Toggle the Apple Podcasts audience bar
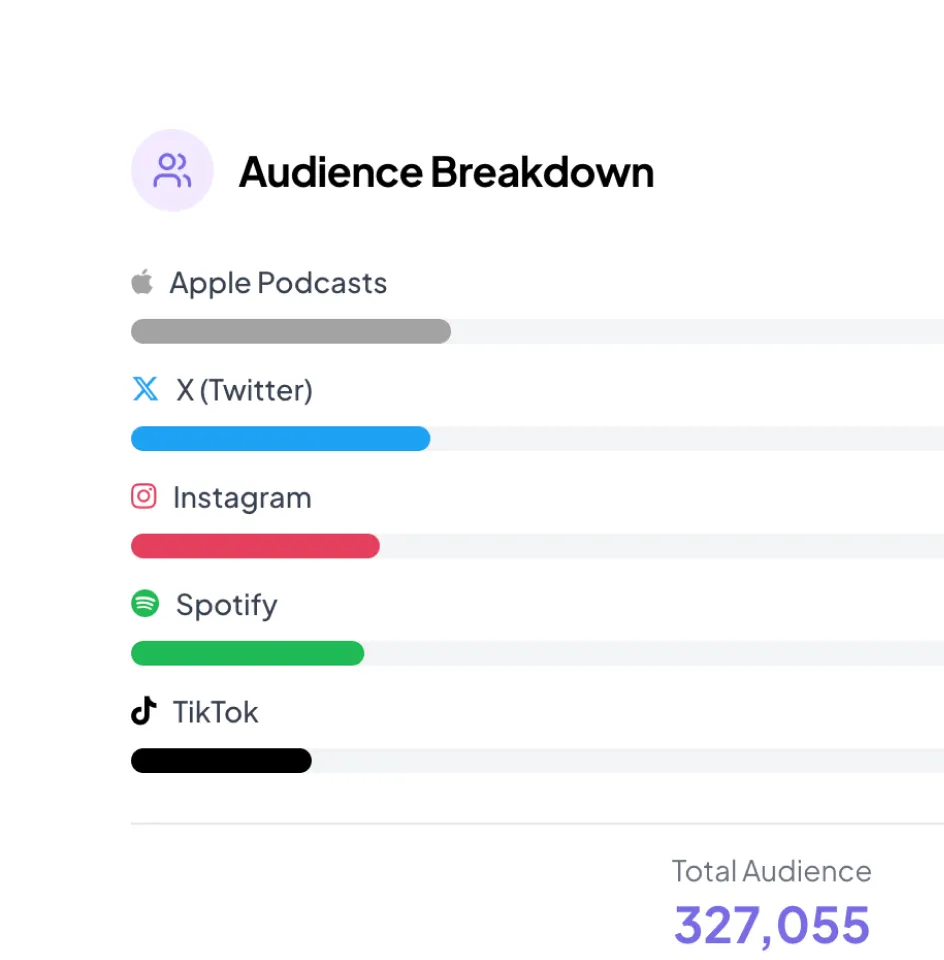 click(x=290, y=331)
